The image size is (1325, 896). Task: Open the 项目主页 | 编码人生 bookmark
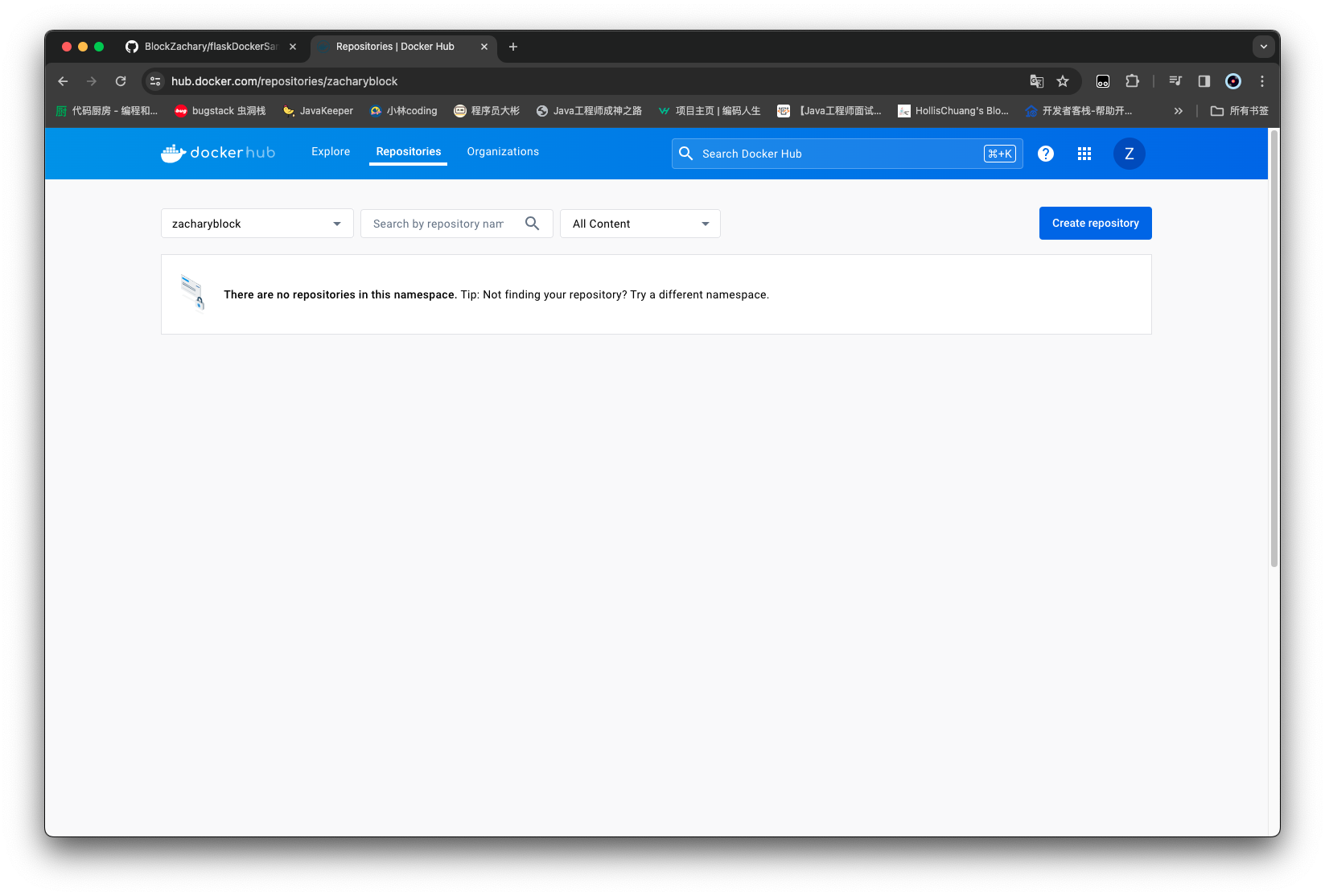point(709,111)
